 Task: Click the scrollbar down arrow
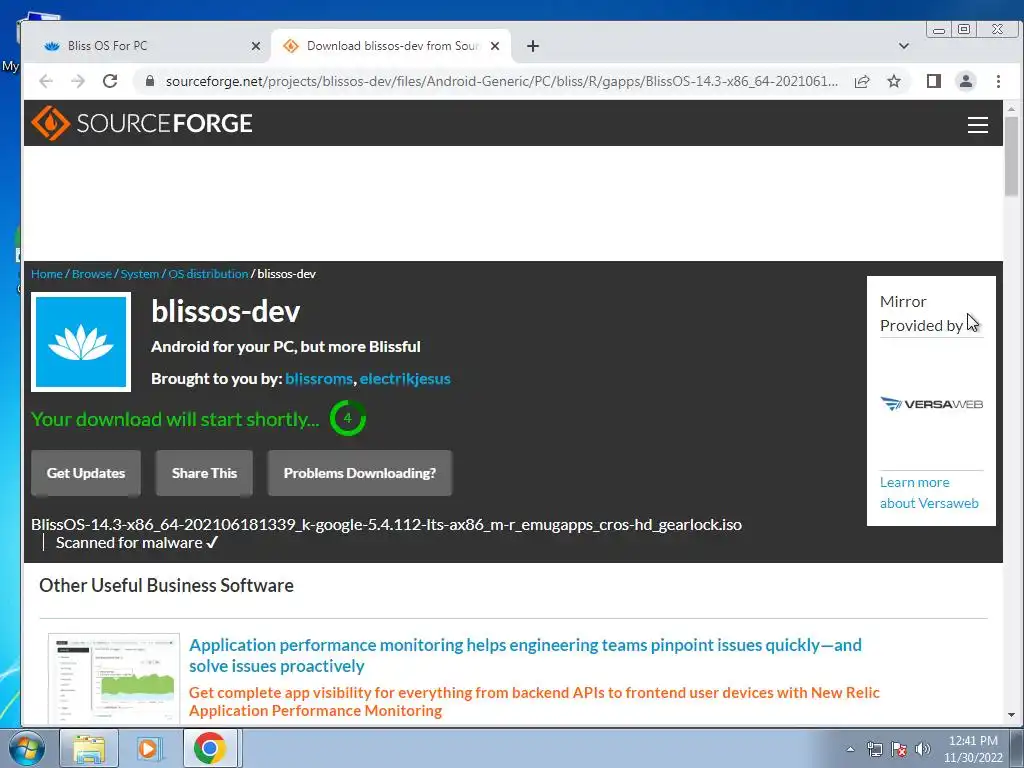coord(1011,715)
